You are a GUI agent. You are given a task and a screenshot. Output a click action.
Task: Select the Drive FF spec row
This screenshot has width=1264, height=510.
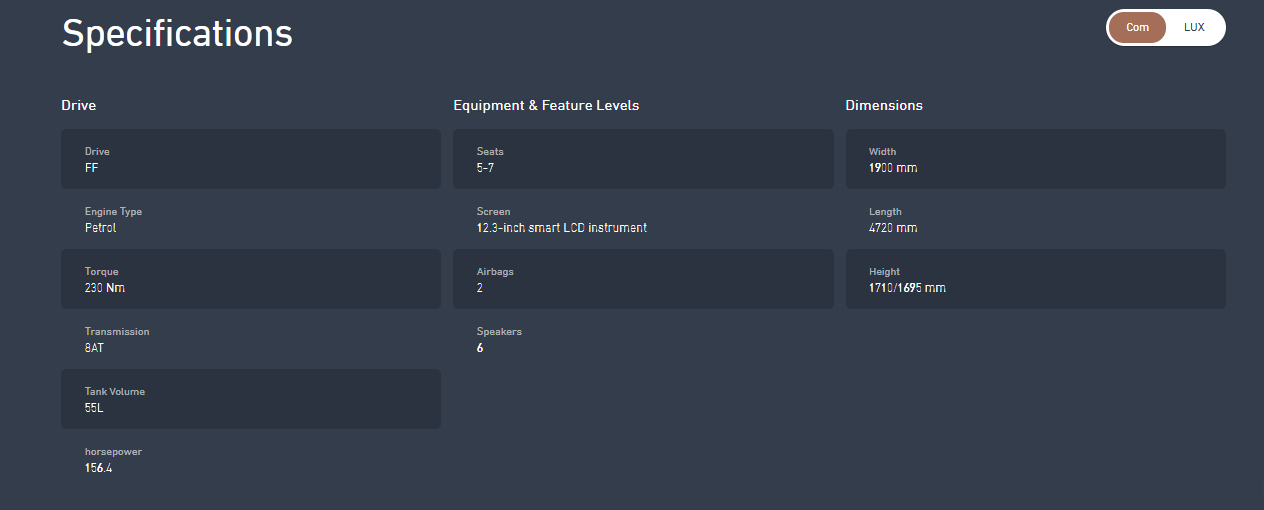tap(251, 159)
